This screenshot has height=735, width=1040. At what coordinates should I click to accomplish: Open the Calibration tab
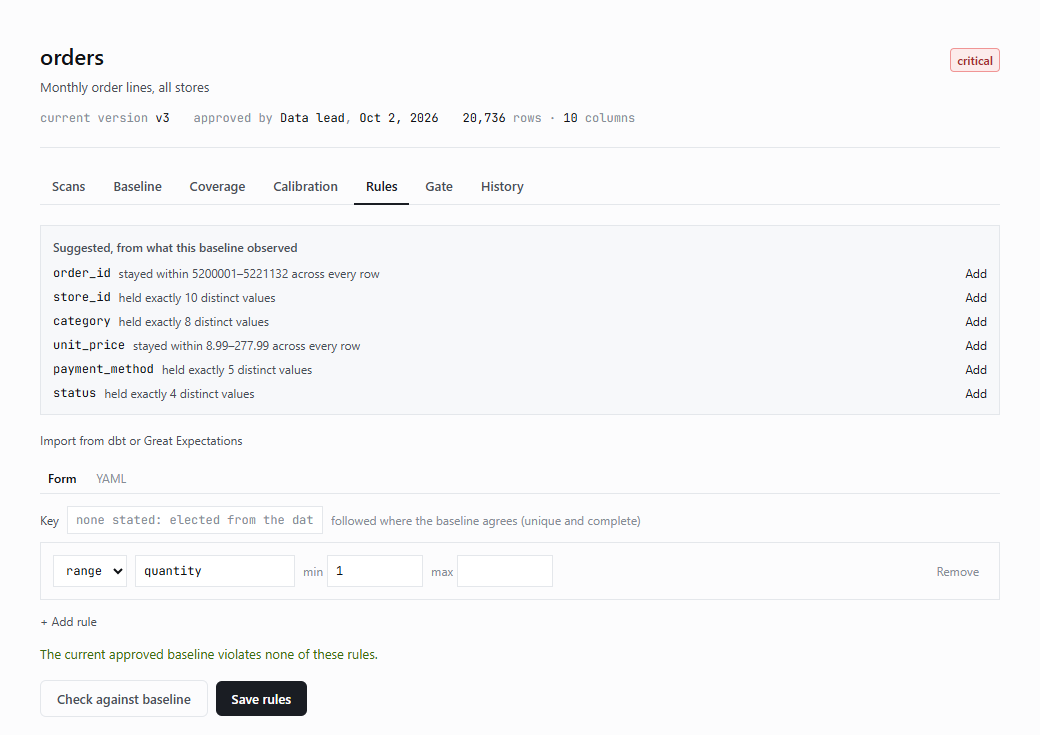click(x=305, y=186)
